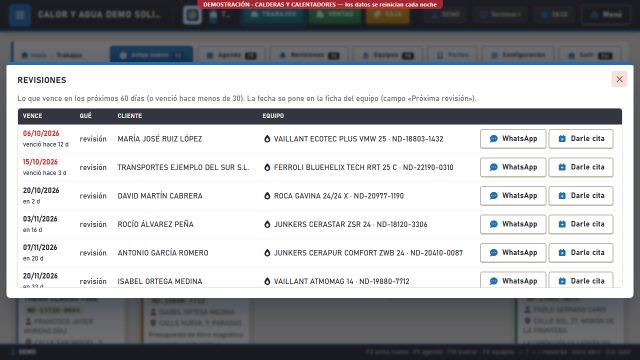This screenshot has height=360, width=640.
Task: Click equipment JUNKERS CERASTAR ZSR 24 text
Action: [322, 224]
